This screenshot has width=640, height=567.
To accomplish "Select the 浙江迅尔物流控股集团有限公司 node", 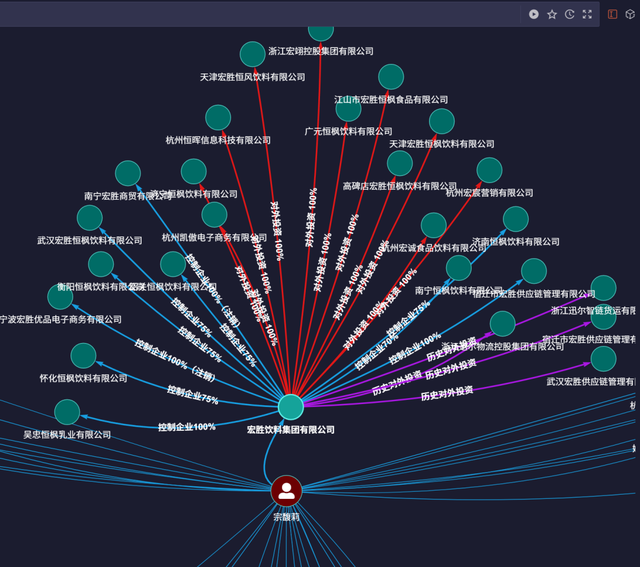I will pos(502,324).
